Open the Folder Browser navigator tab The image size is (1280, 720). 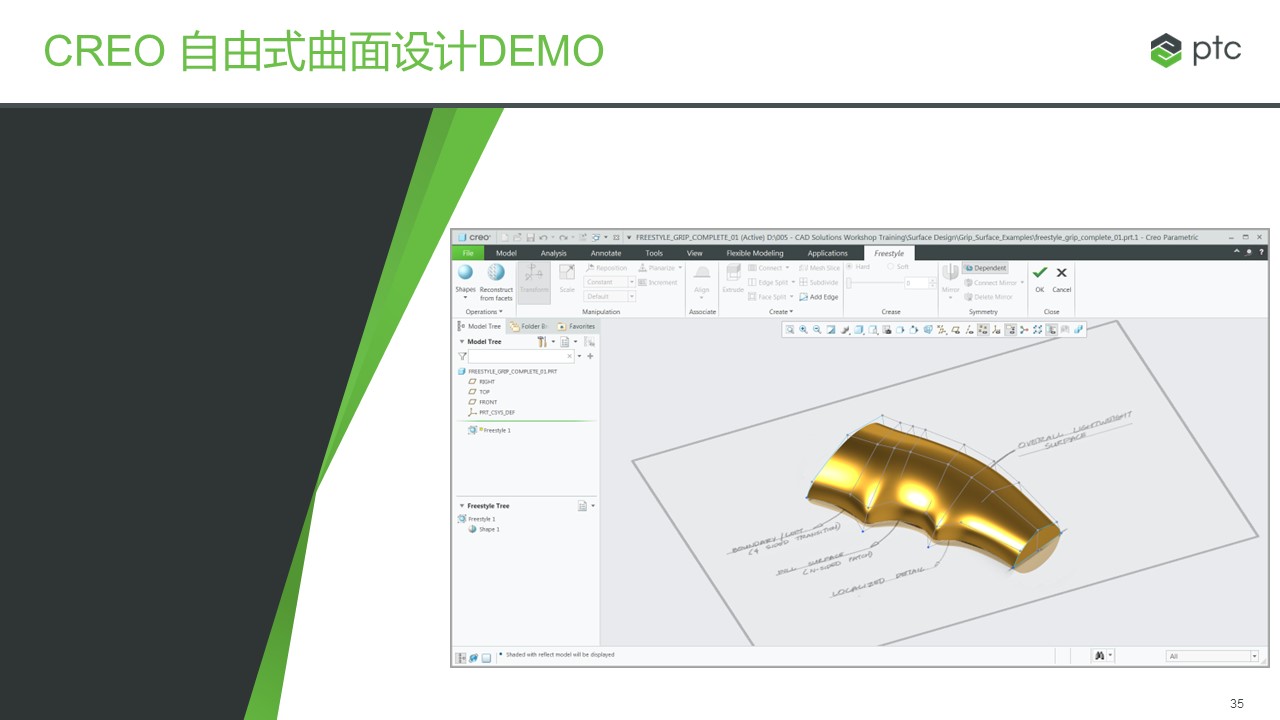(528, 326)
